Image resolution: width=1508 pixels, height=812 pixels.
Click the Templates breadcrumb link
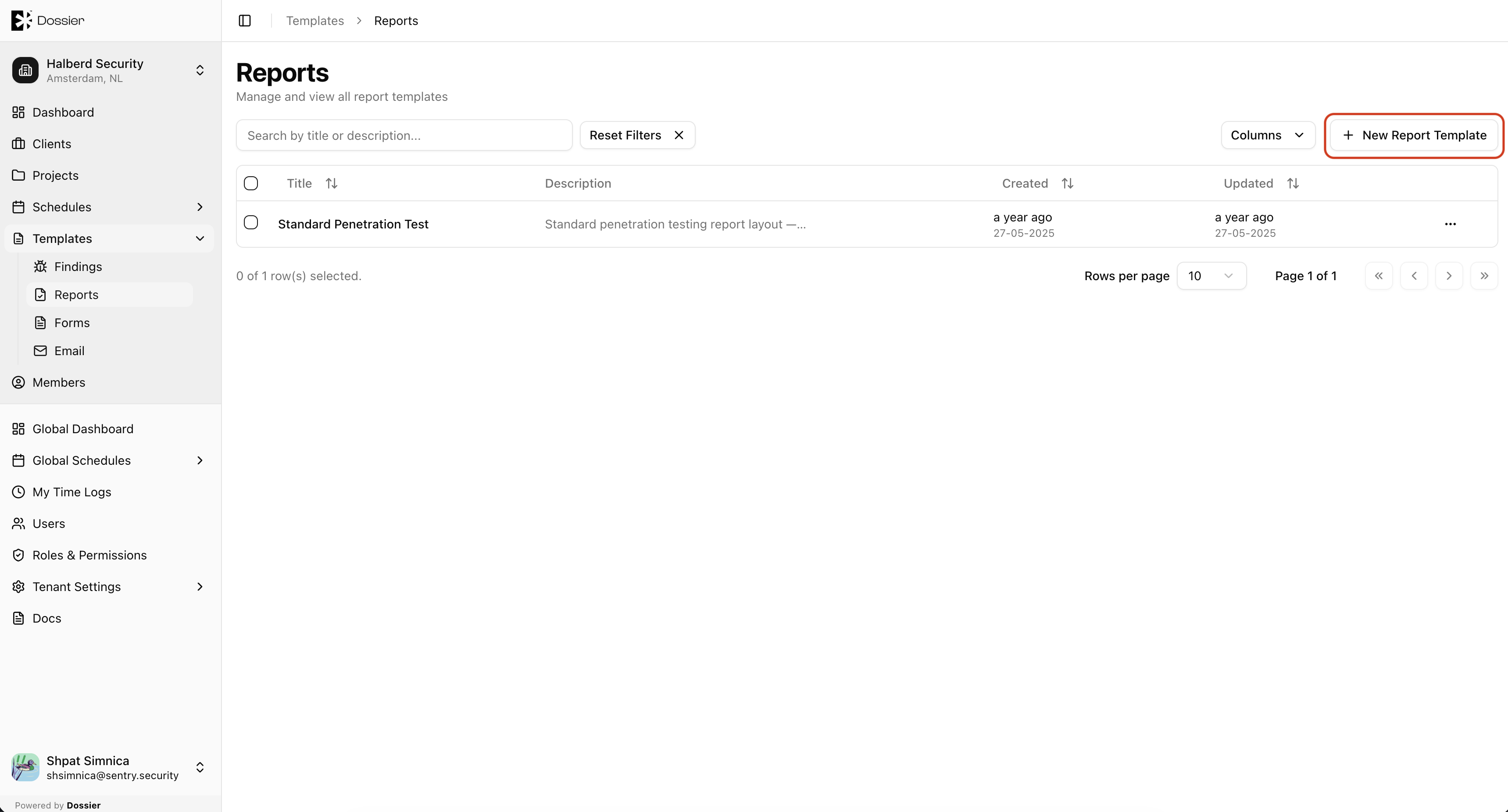click(x=315, y=21)
